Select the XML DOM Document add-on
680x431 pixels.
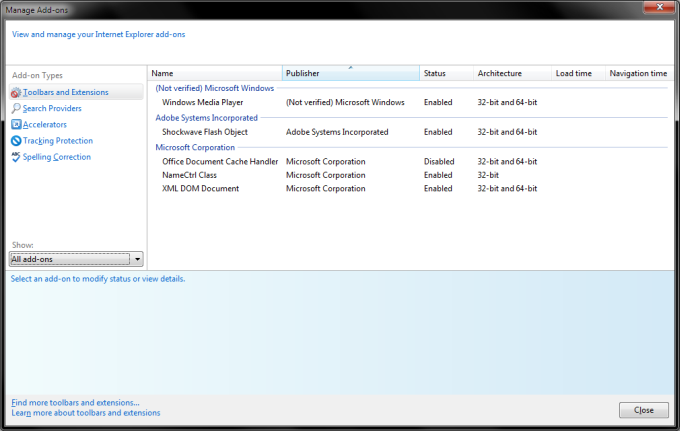(x=200, y=189)
